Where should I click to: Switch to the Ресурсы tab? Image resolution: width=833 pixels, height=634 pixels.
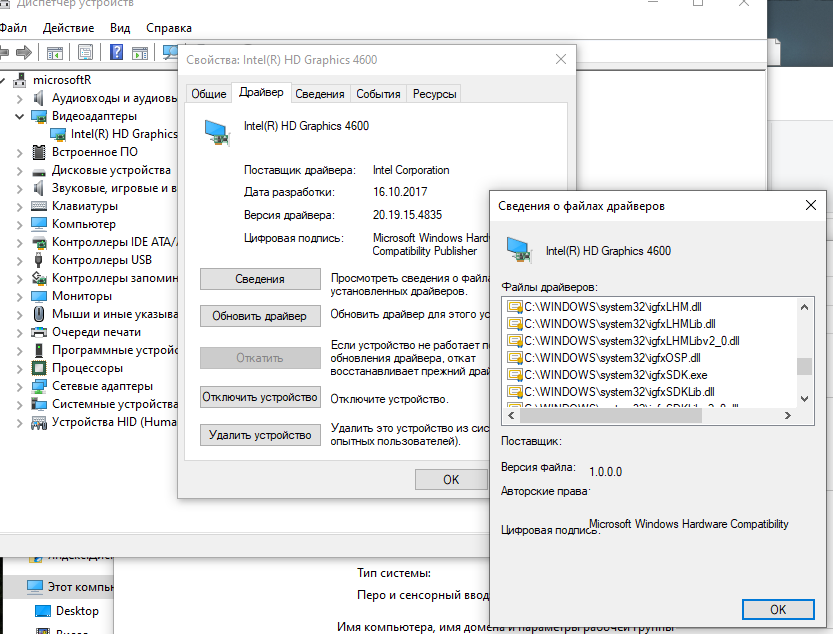pos(435,94)
